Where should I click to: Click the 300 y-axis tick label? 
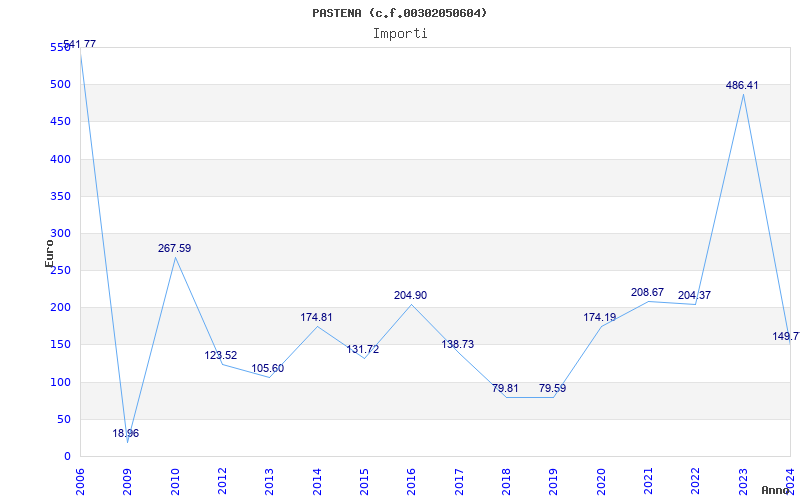coord(60,234)
